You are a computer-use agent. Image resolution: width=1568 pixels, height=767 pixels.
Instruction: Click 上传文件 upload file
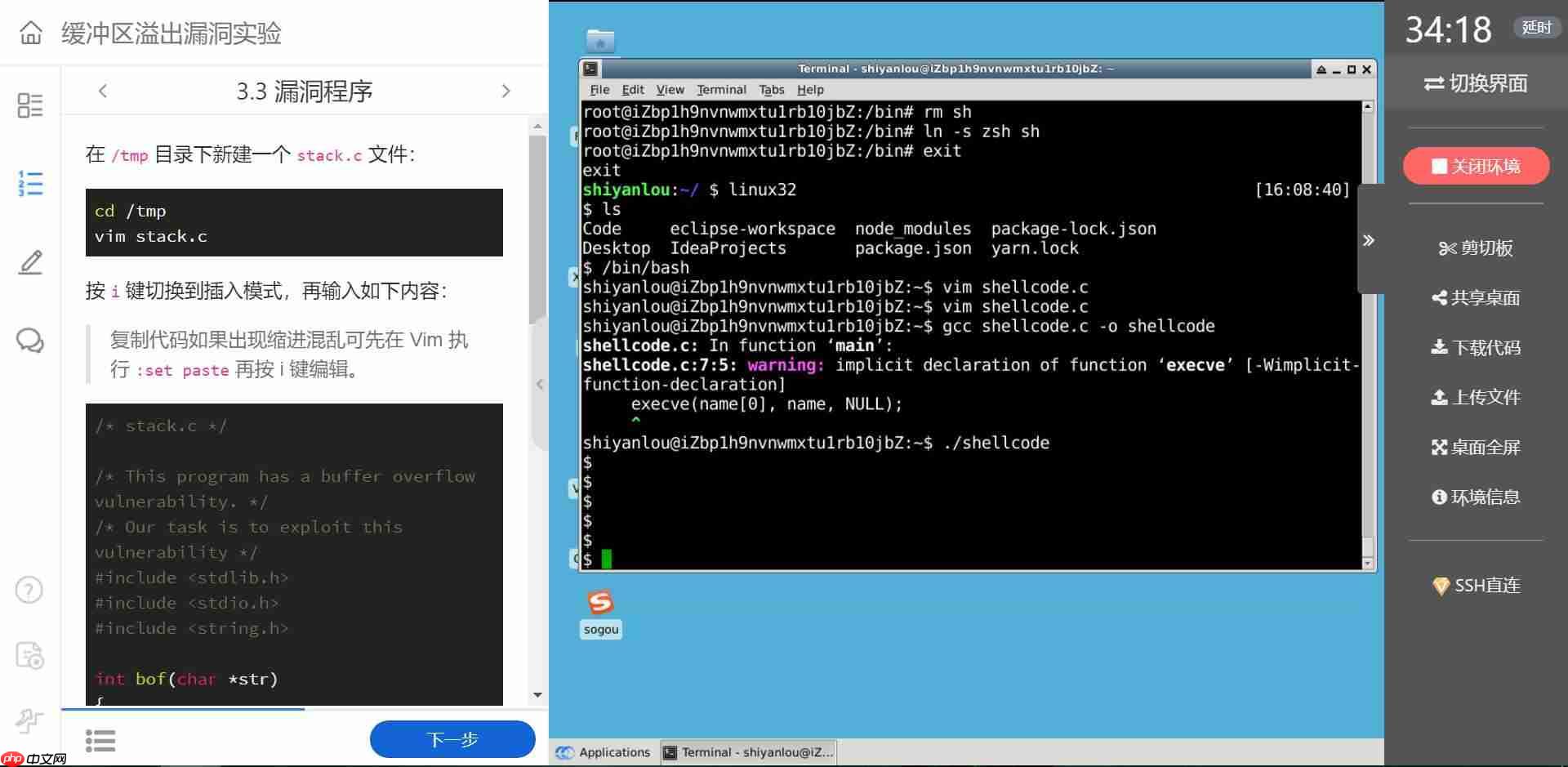point(1476,397)
